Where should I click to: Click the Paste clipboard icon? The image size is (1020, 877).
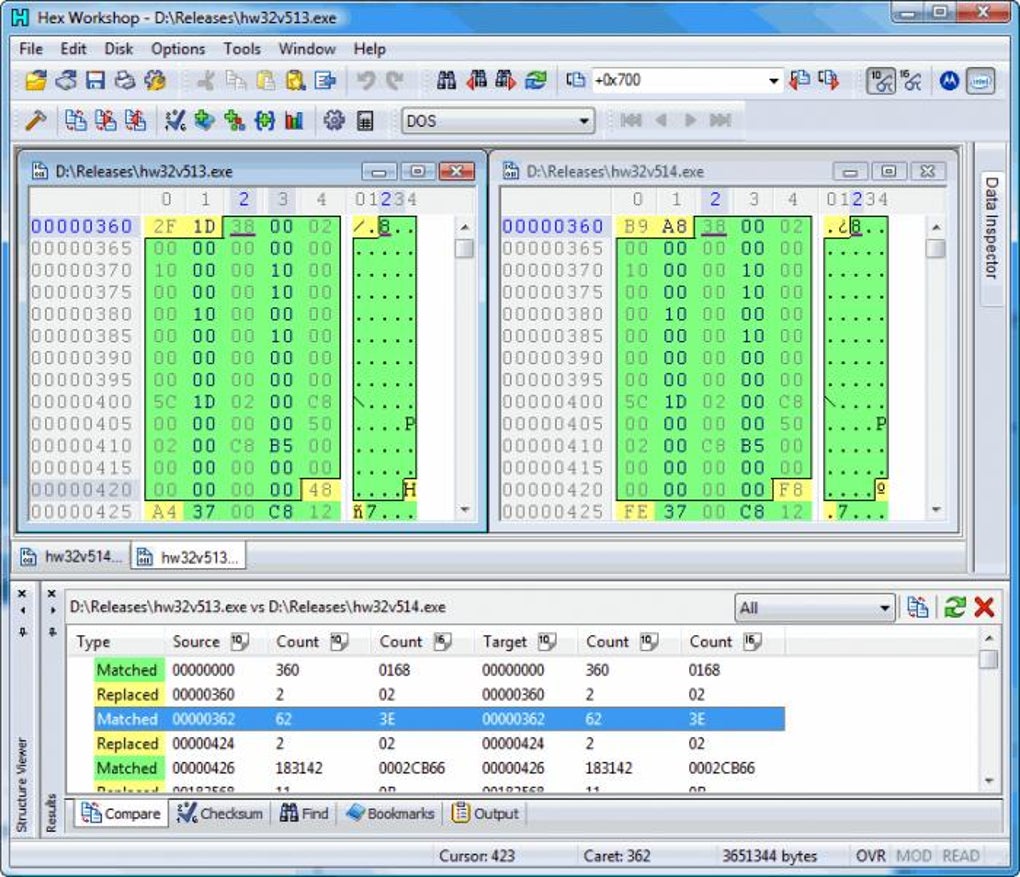265,81
